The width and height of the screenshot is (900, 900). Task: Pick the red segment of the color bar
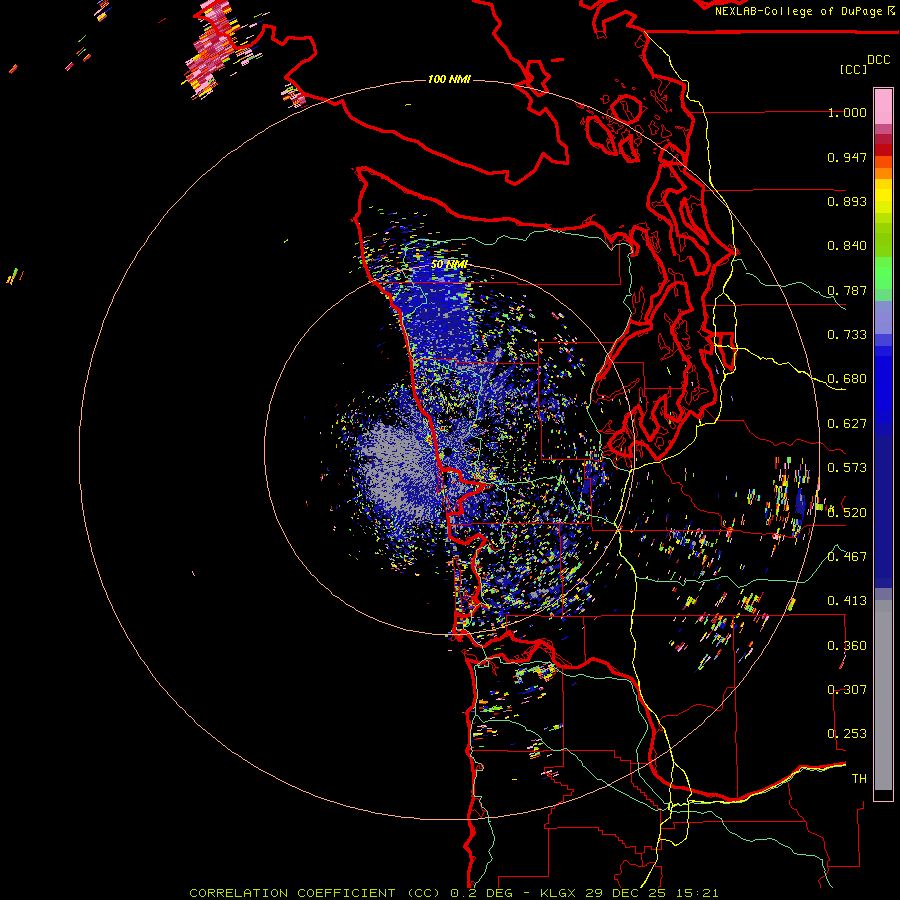883,150
